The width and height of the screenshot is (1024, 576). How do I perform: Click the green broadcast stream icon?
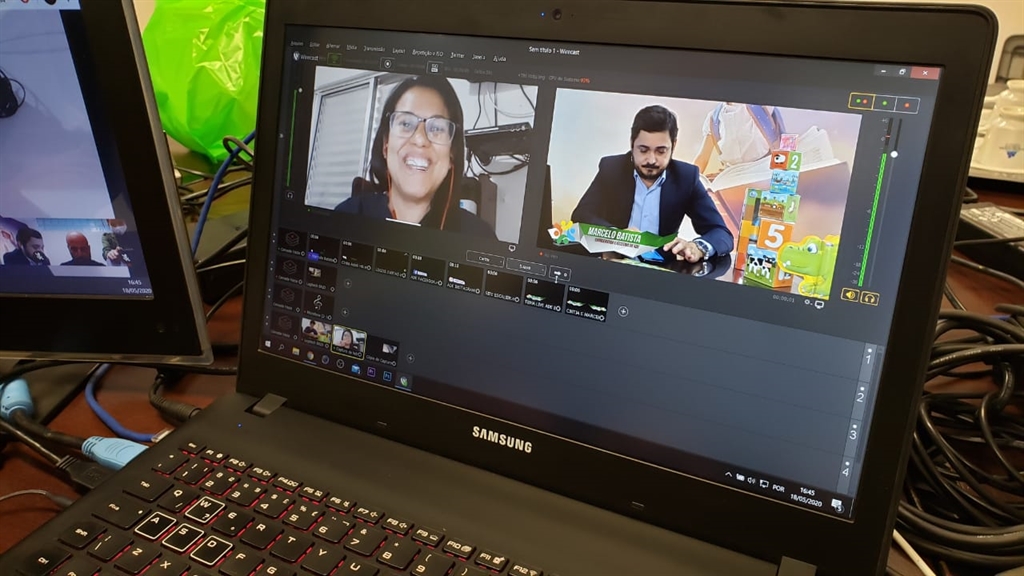(334, 59)
